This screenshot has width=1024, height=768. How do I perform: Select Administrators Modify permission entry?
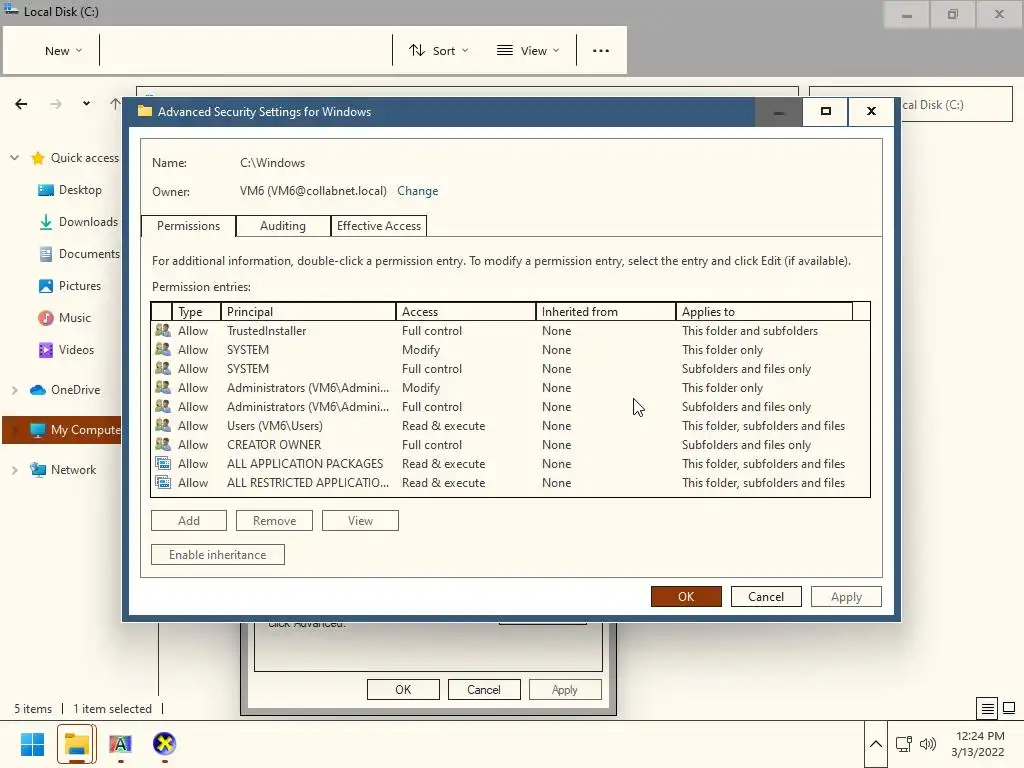510,387
